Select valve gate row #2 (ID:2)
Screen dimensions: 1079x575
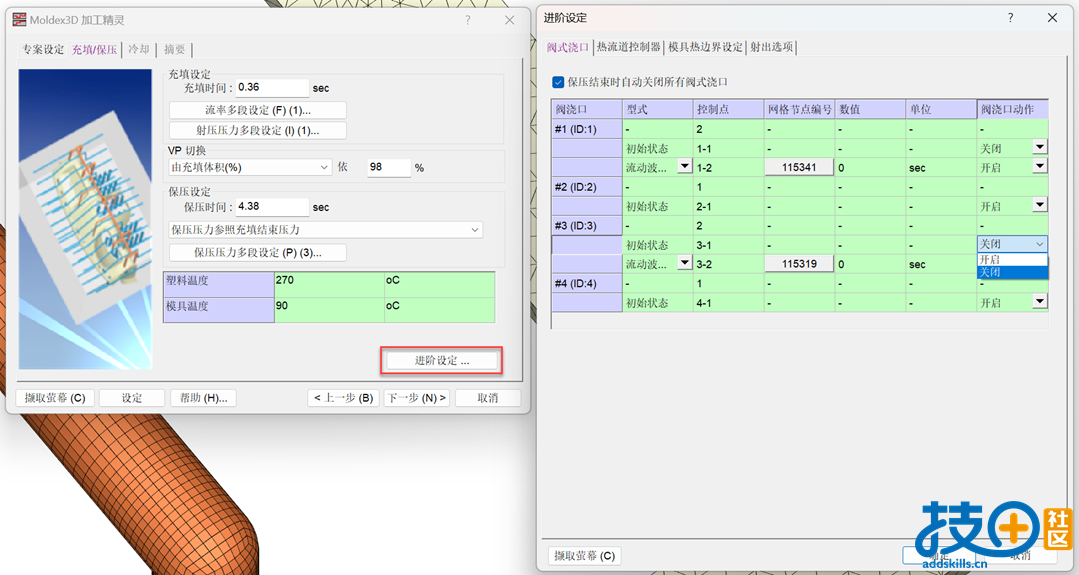pos(587,186)
